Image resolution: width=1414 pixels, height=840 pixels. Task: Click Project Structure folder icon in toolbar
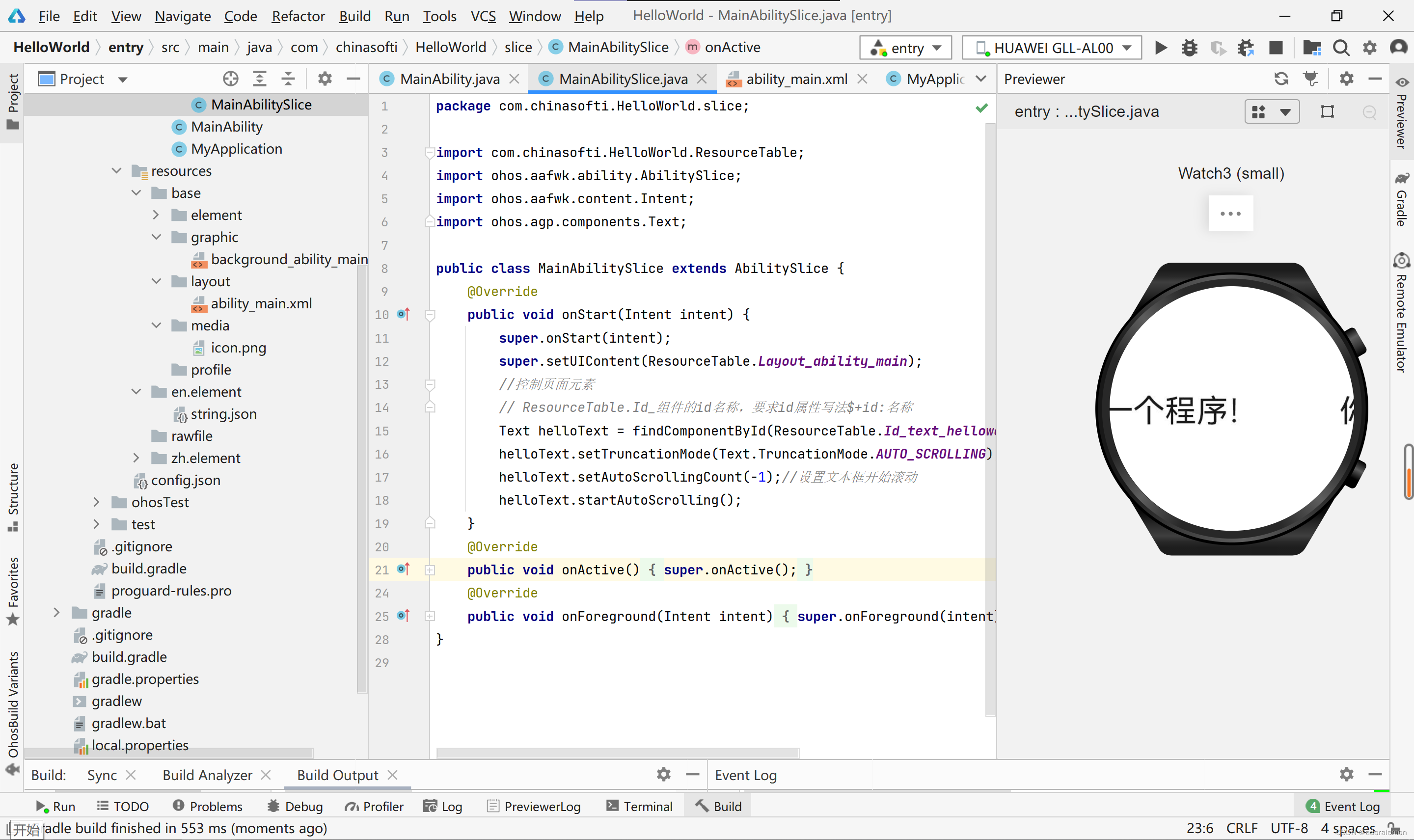tap(1311, 48)
